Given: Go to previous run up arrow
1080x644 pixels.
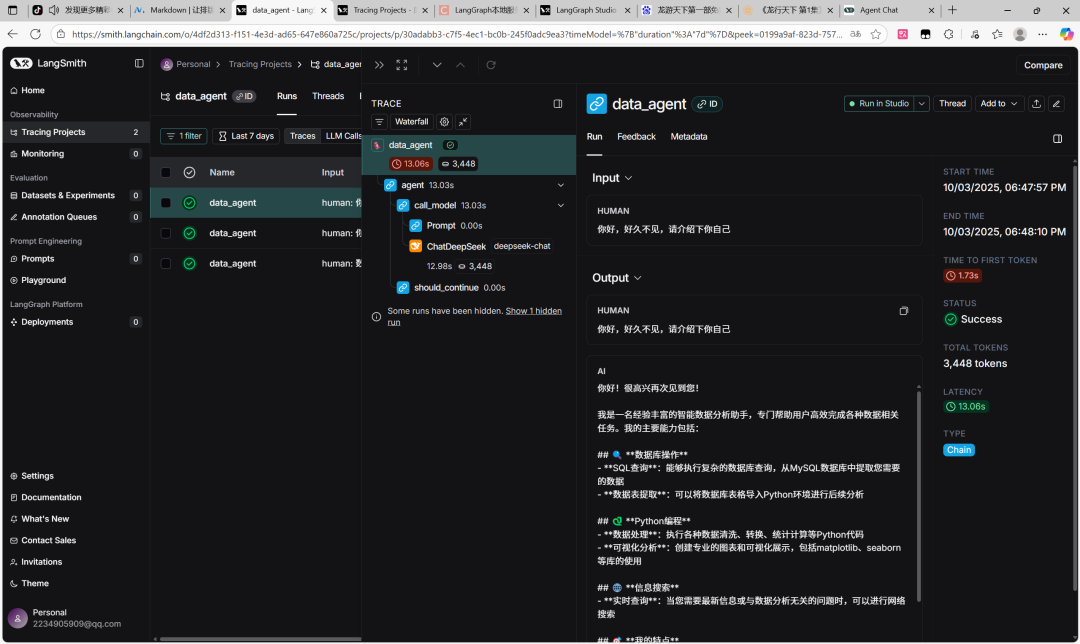Looking at the screenshot, I should point(460,65).
